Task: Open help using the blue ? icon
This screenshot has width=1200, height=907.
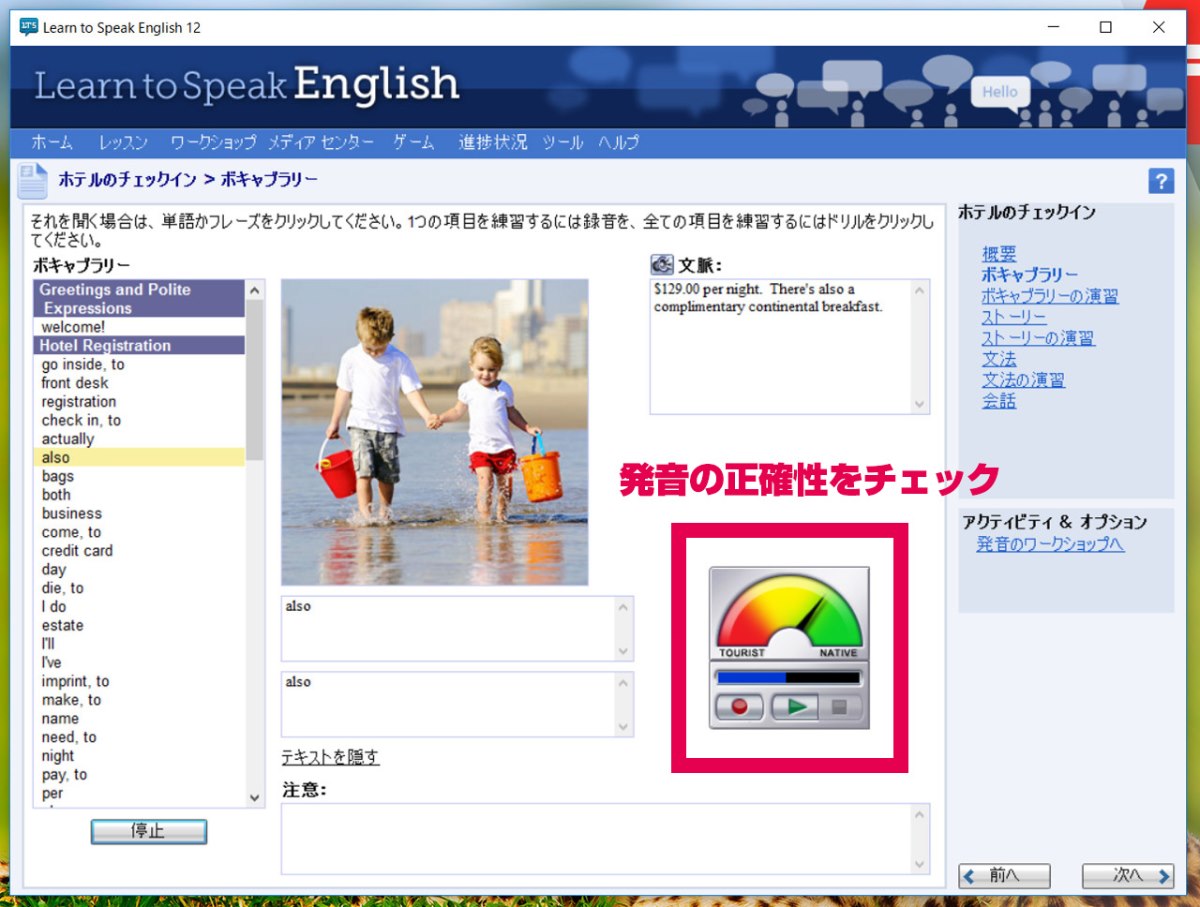Action: coord(1161,180)
